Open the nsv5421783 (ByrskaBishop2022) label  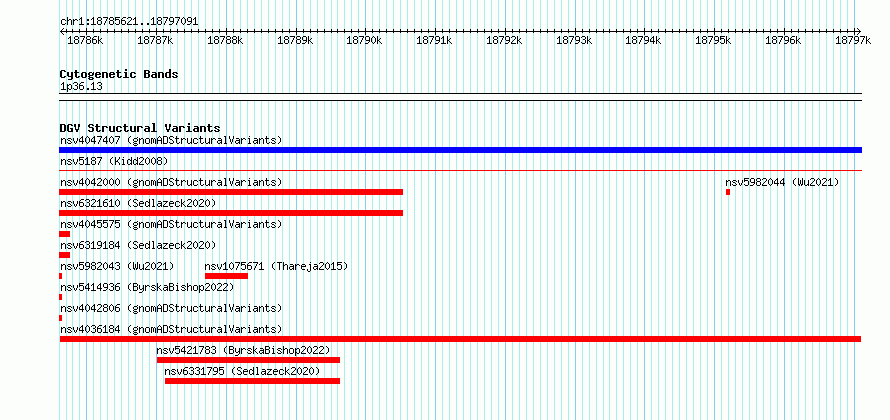click(x=243, y=350)
